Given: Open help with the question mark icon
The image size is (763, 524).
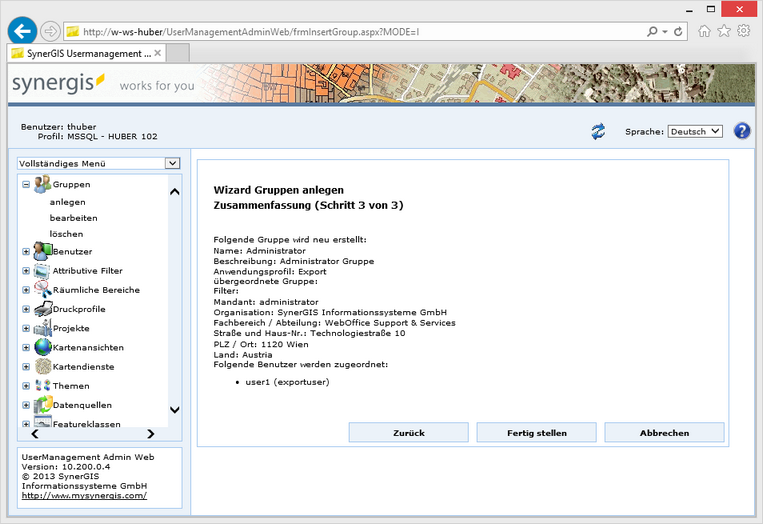Looking at the screenshot, I should point(742,131).
